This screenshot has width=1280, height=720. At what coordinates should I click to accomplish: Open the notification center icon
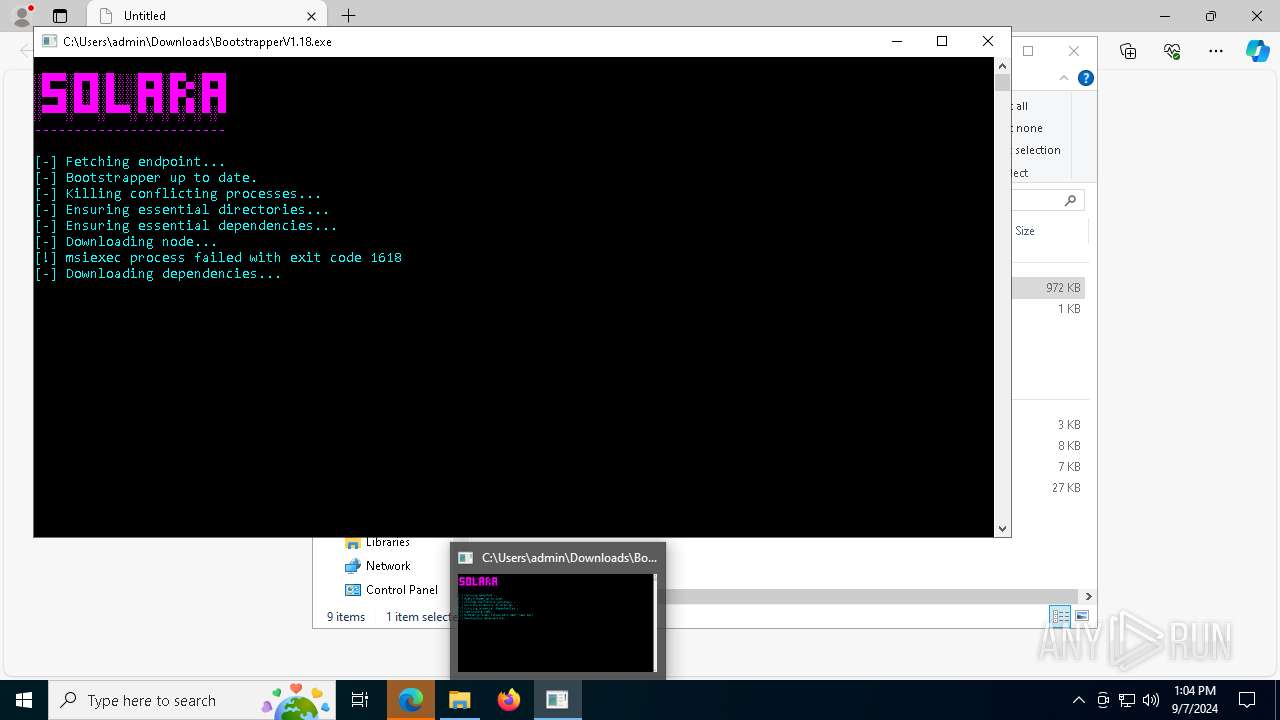tap(1247, 700)
